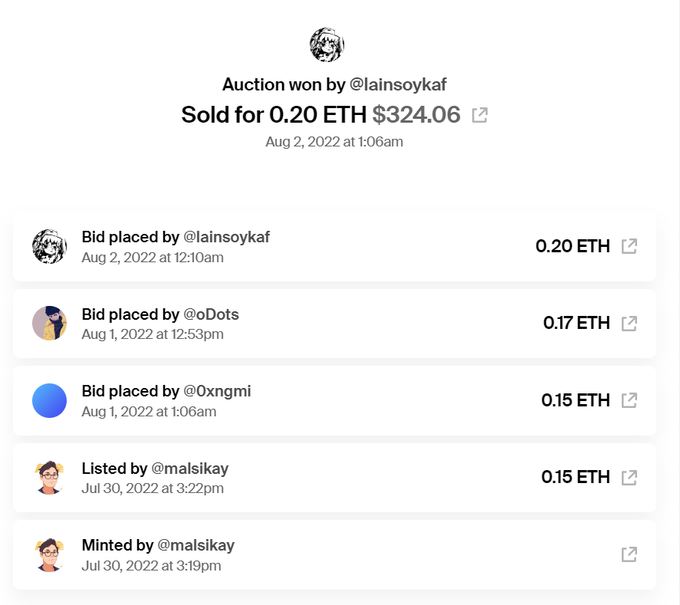This screenshot has height=605, width=680.
Task: Open @malsikay link in the Listed by row
Action: click(x=193, y=468)
